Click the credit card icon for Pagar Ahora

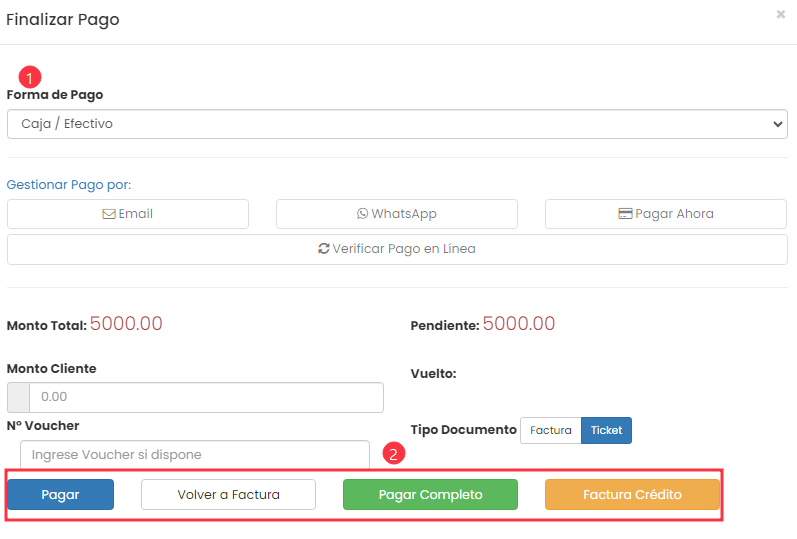625,214
